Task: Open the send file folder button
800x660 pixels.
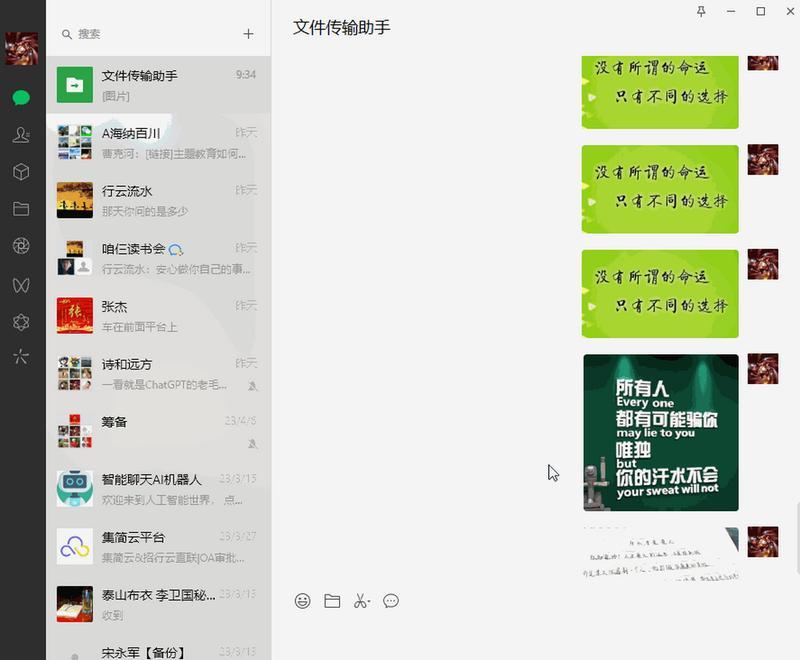Action: (332, 601)
